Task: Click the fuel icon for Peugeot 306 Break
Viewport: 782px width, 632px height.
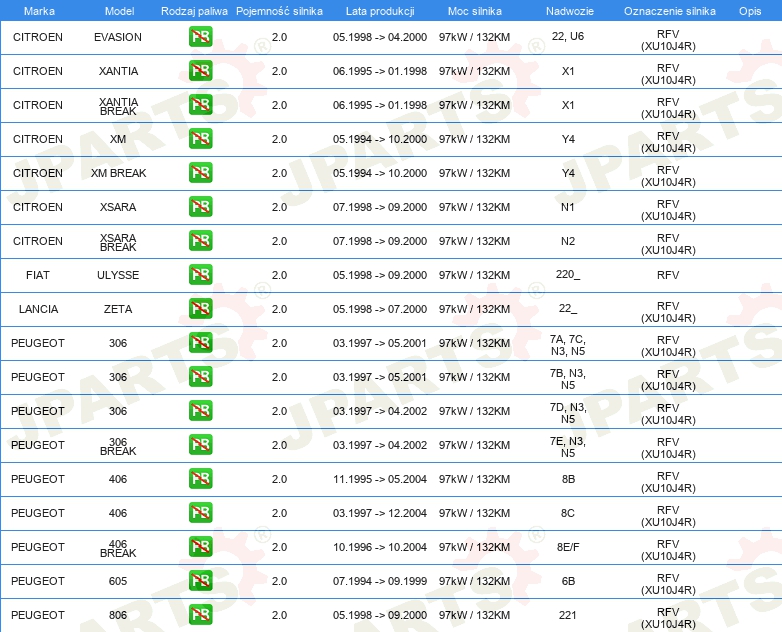Action: 200,444
